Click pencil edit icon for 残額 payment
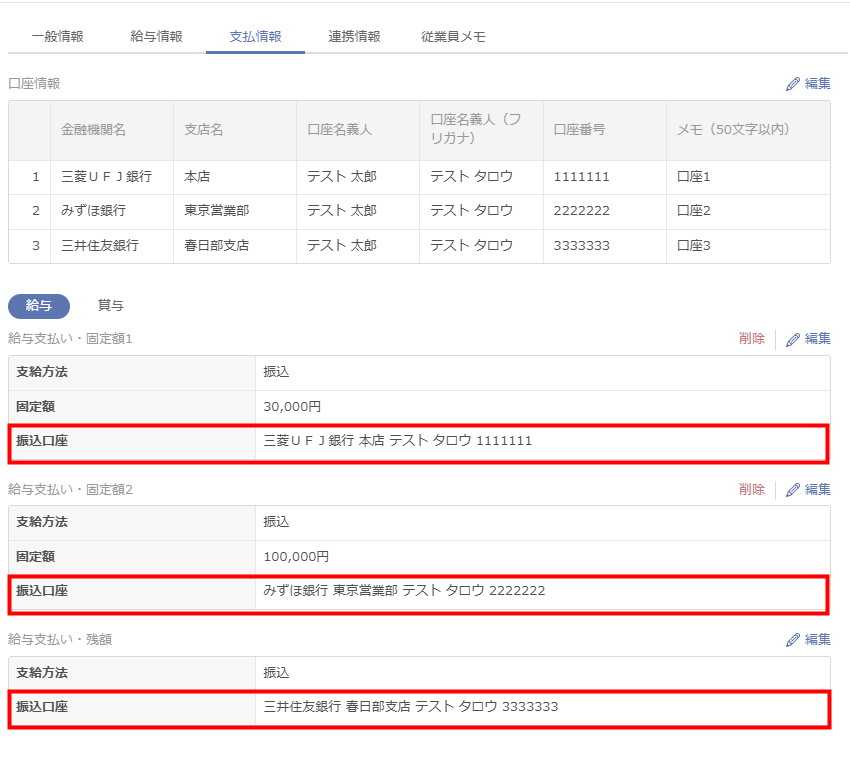 tap(794, 639)
